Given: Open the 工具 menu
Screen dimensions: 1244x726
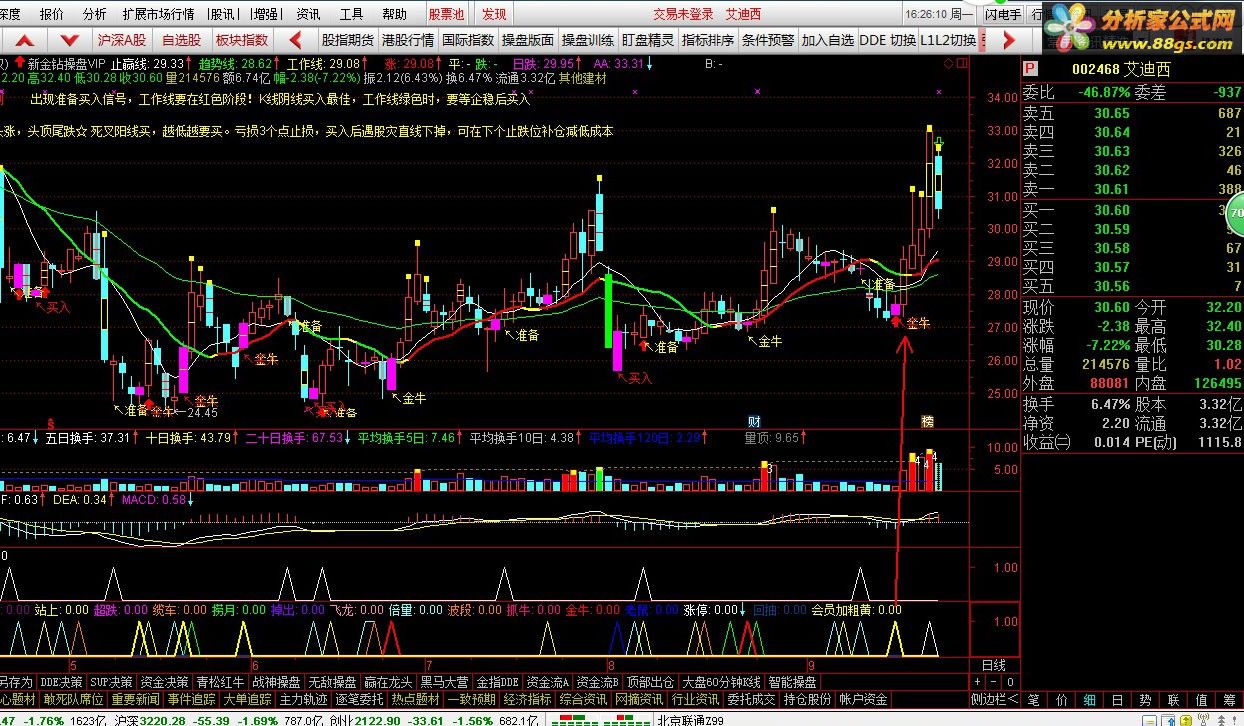Looking at the screenshot, I should tap(351, 14).
